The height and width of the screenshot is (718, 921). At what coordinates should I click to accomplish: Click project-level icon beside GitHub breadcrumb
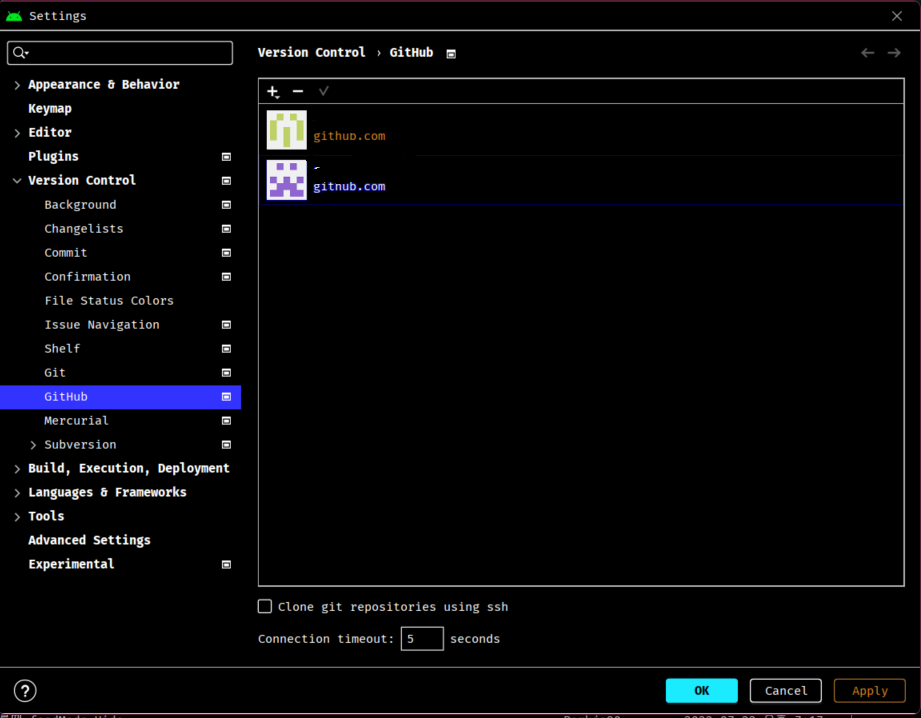tap(451, 54)
